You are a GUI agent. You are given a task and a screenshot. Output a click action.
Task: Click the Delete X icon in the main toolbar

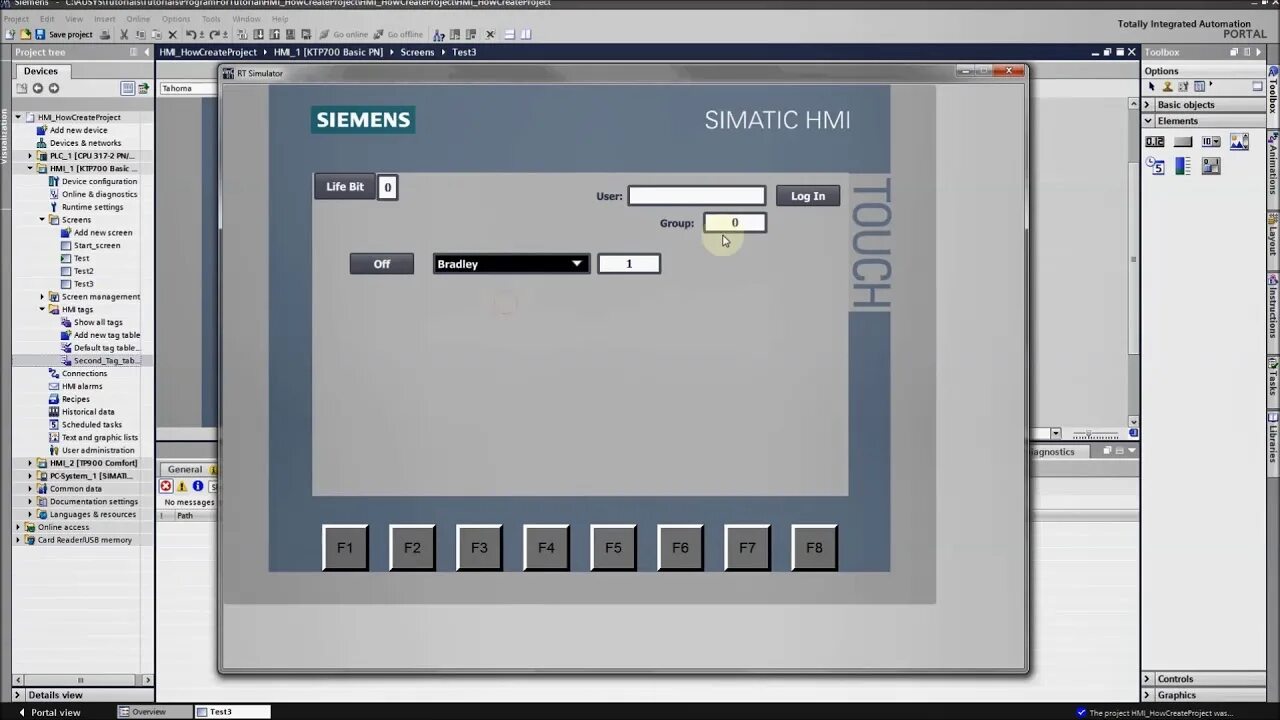click(x=172, y=34)
